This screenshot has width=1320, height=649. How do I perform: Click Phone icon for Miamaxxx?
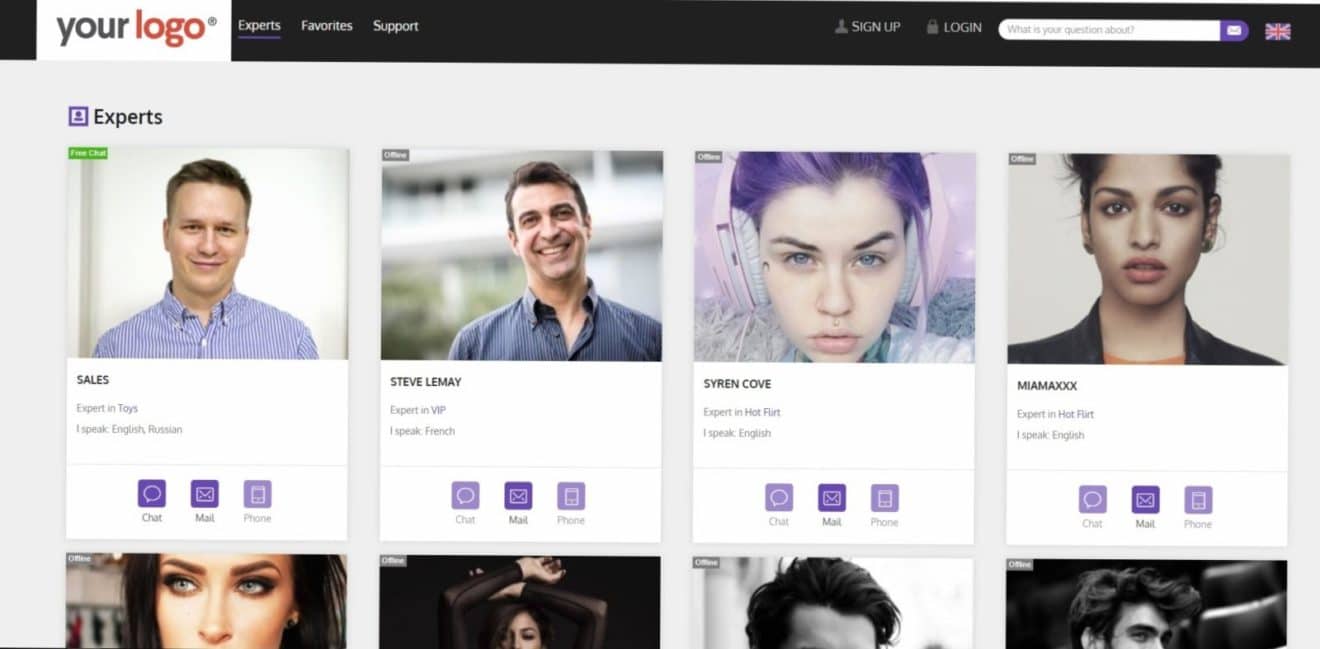tap(1199, 500)
